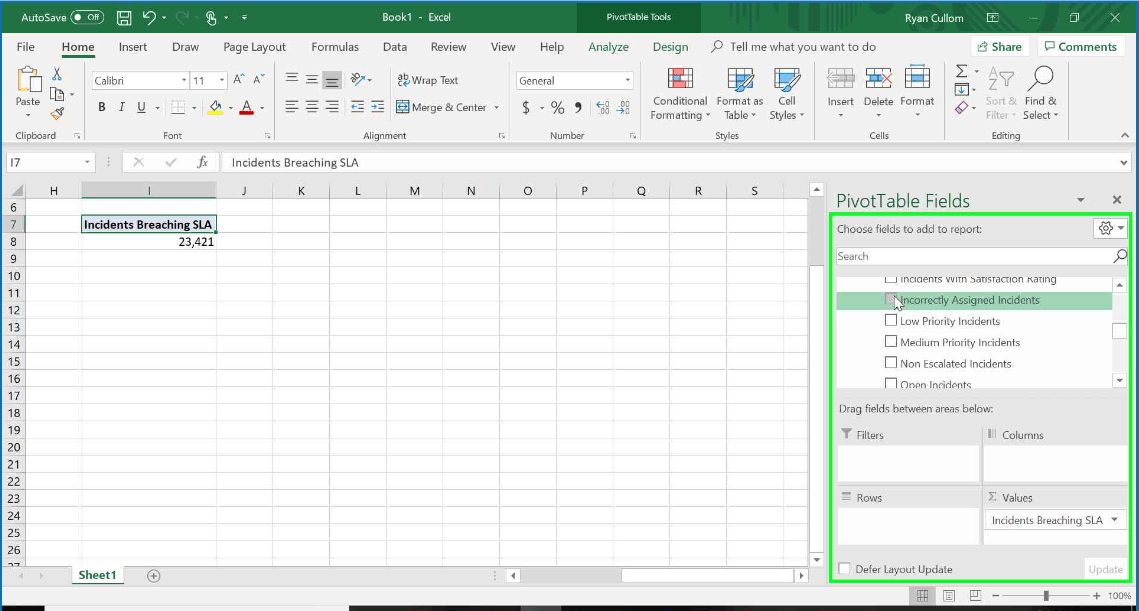Click the Share button
Screen dimensions: 1139x611
coord(1000,46)
